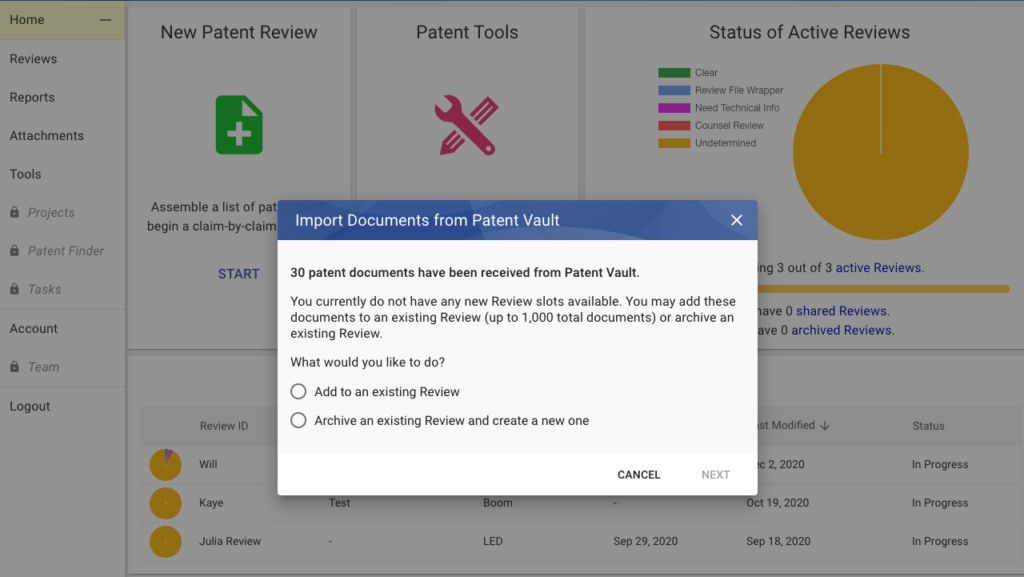Open Reviews in the sidebar
This screenshot has width=1024, height=577.
pos(33,59)
